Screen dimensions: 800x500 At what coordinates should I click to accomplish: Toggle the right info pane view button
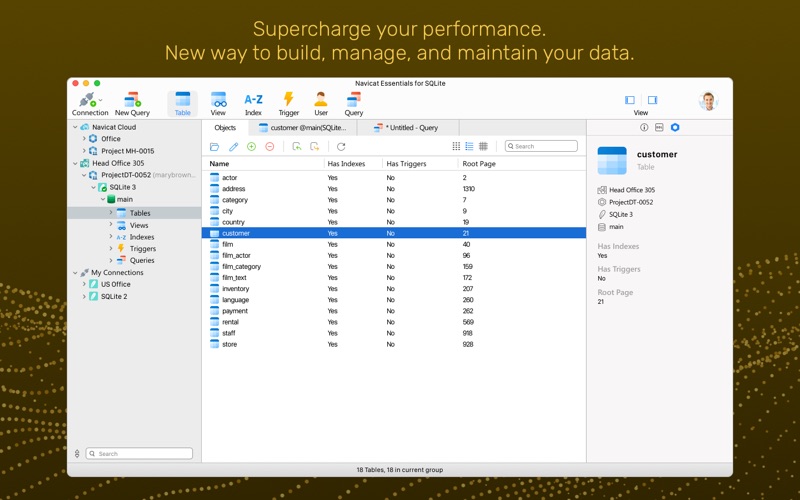pos(653,100)
